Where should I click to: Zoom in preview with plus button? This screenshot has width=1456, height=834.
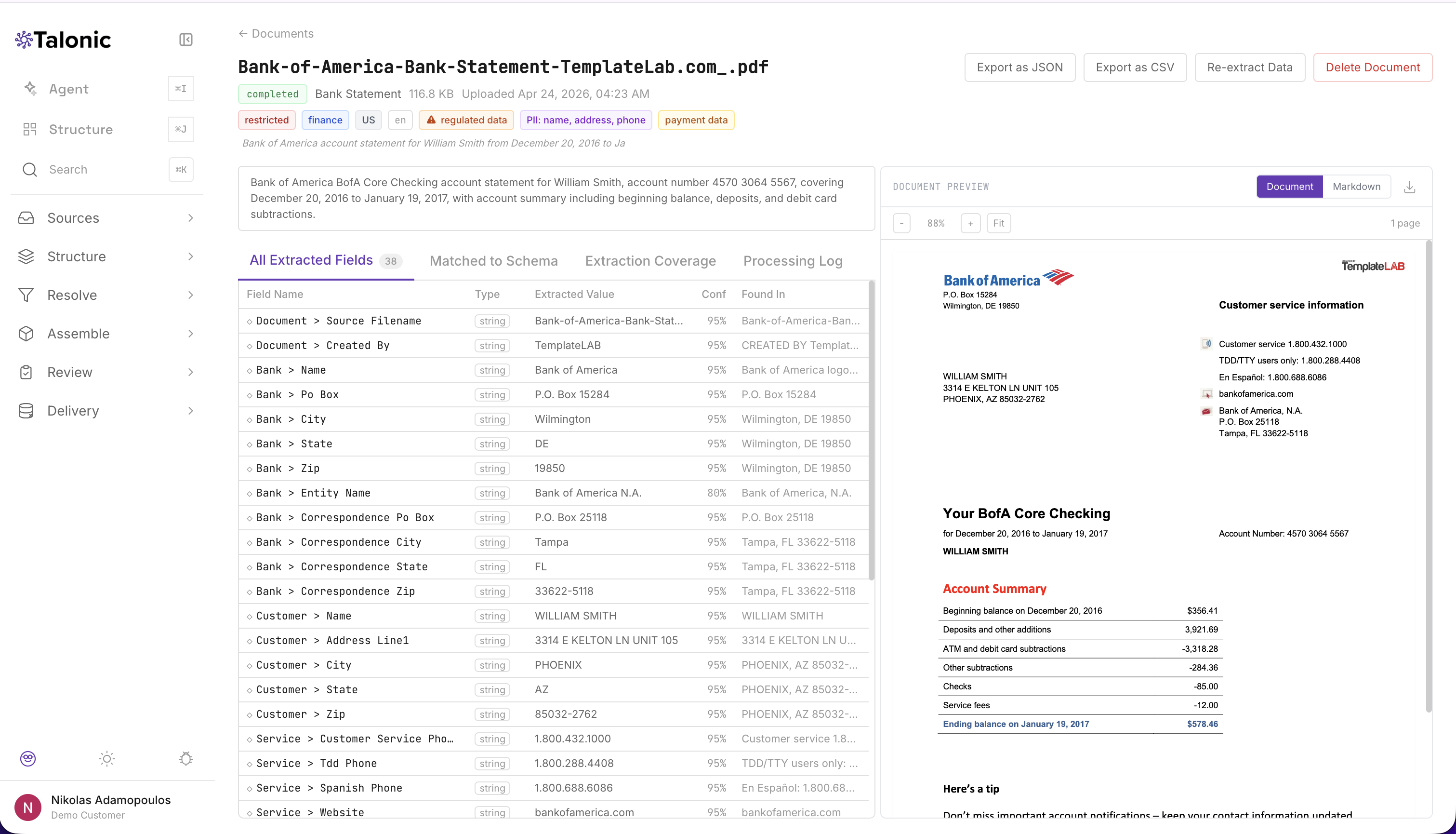pos(970,223)
